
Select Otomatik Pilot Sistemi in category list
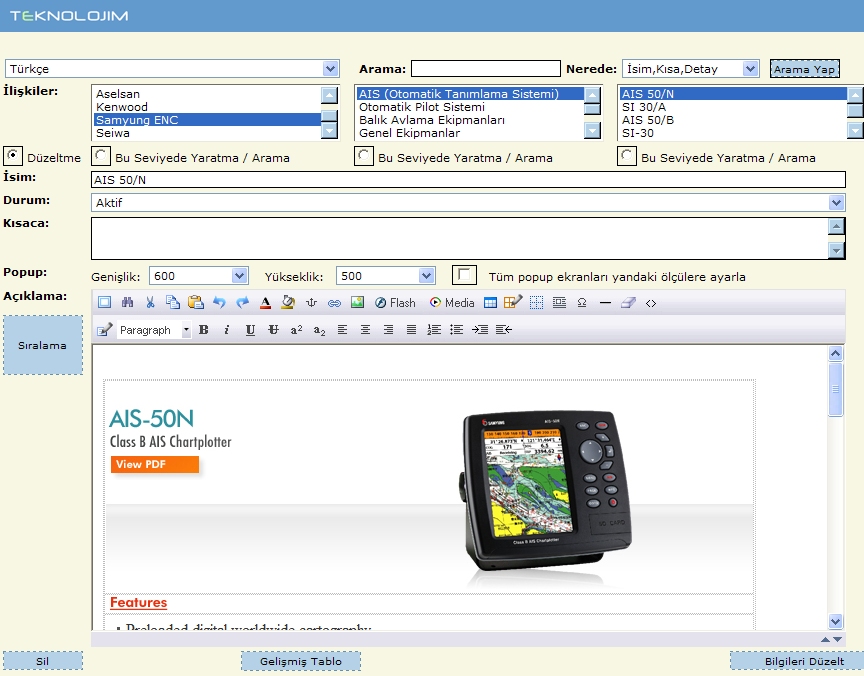point(470,107)
